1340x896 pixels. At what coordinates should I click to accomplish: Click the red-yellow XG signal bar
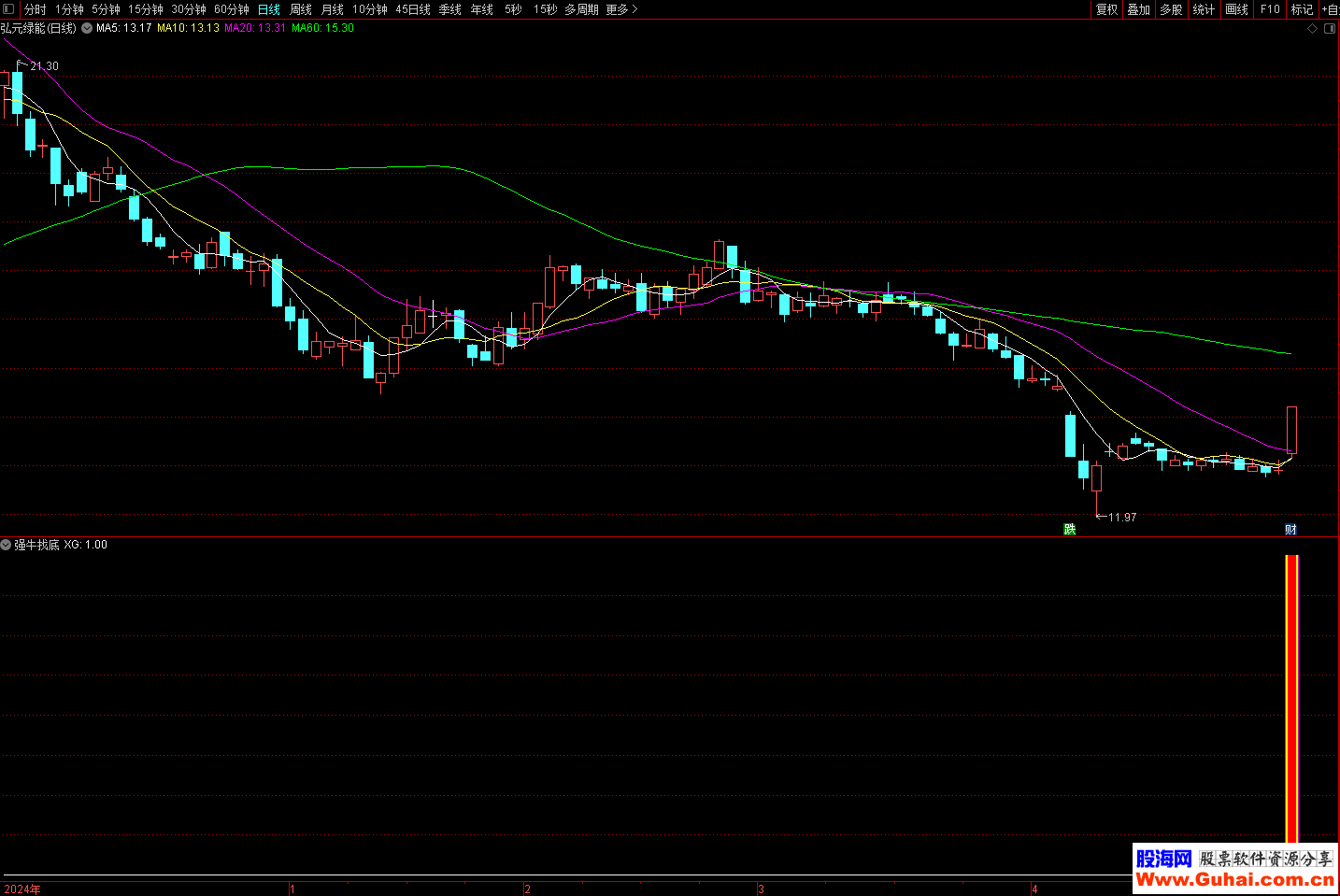pos(1291,699)
